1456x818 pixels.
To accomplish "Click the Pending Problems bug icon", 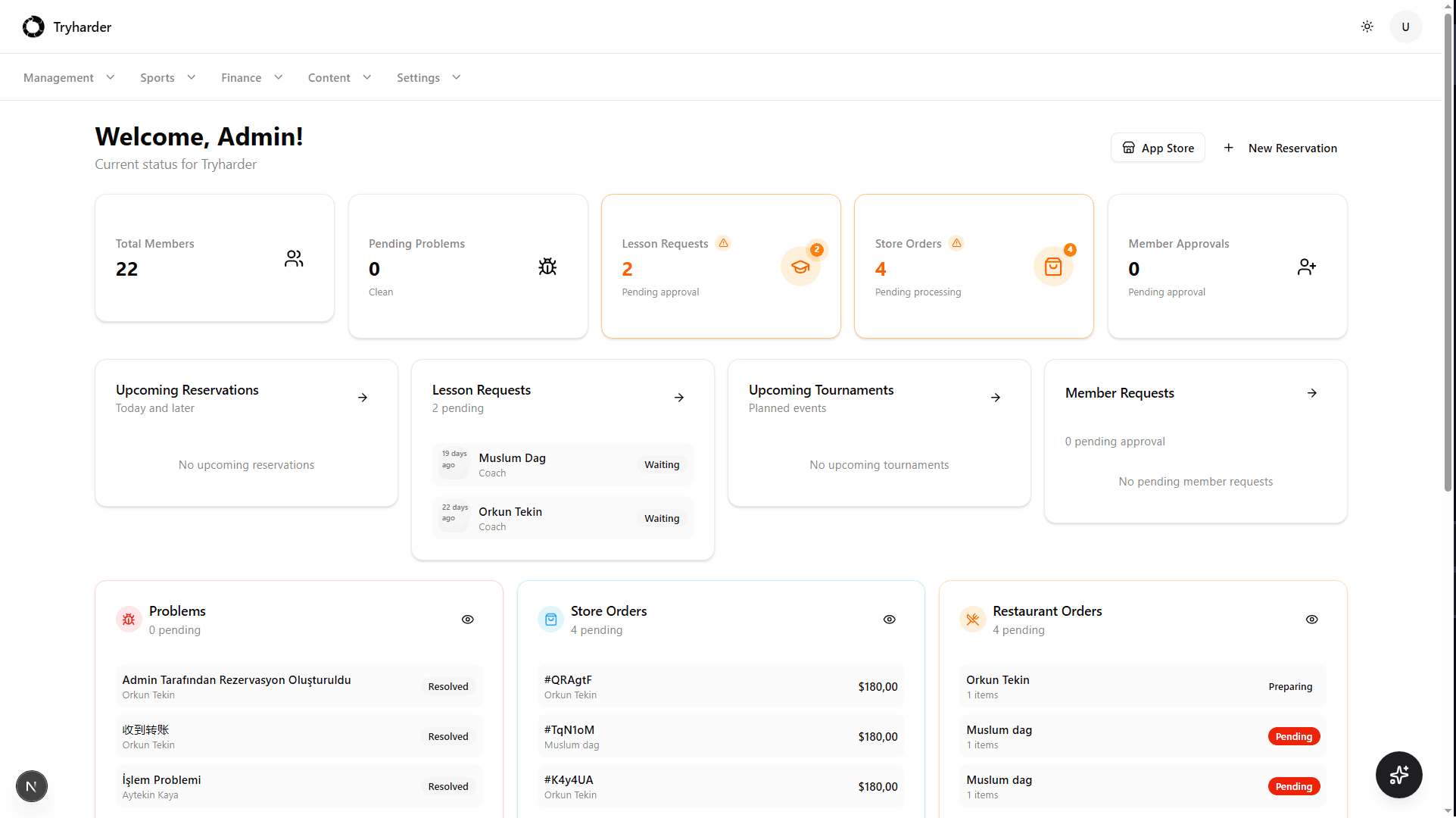I will 547,267.
